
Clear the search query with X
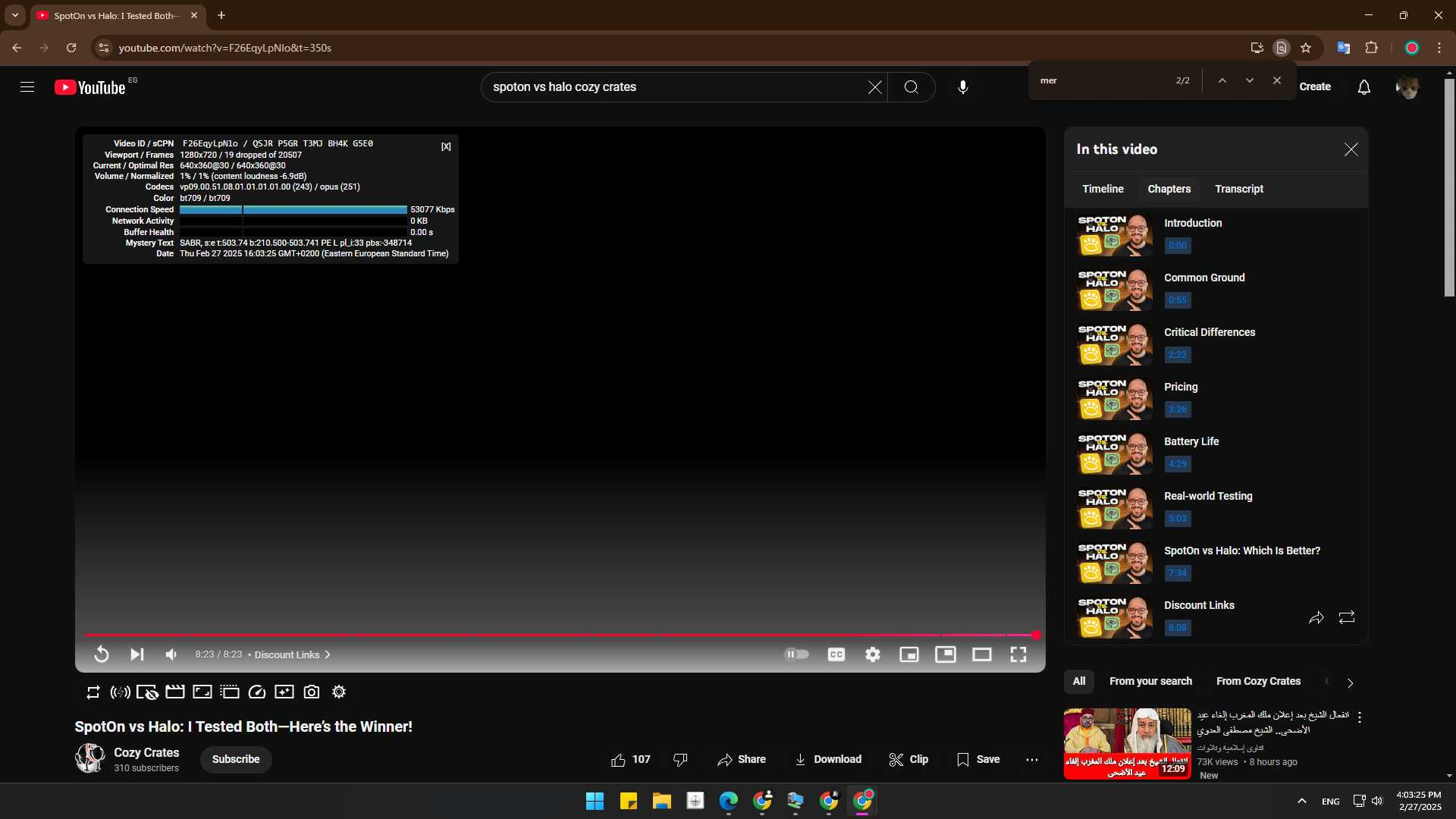(874, 87)
